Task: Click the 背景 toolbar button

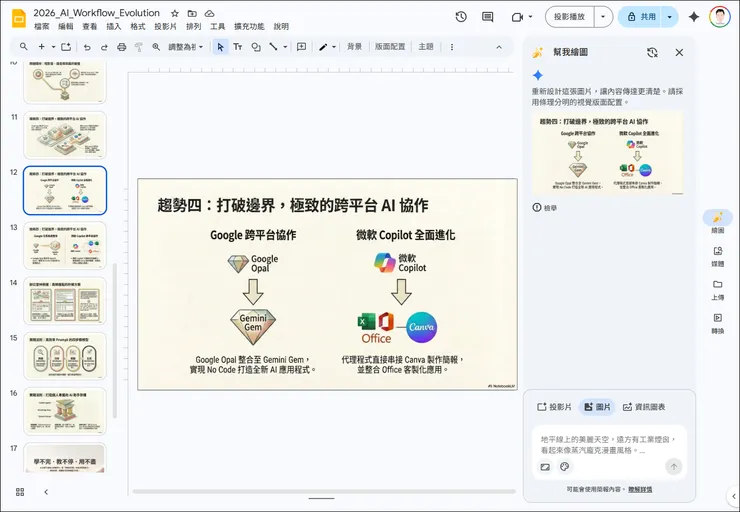Action: [x=354, y=47]
